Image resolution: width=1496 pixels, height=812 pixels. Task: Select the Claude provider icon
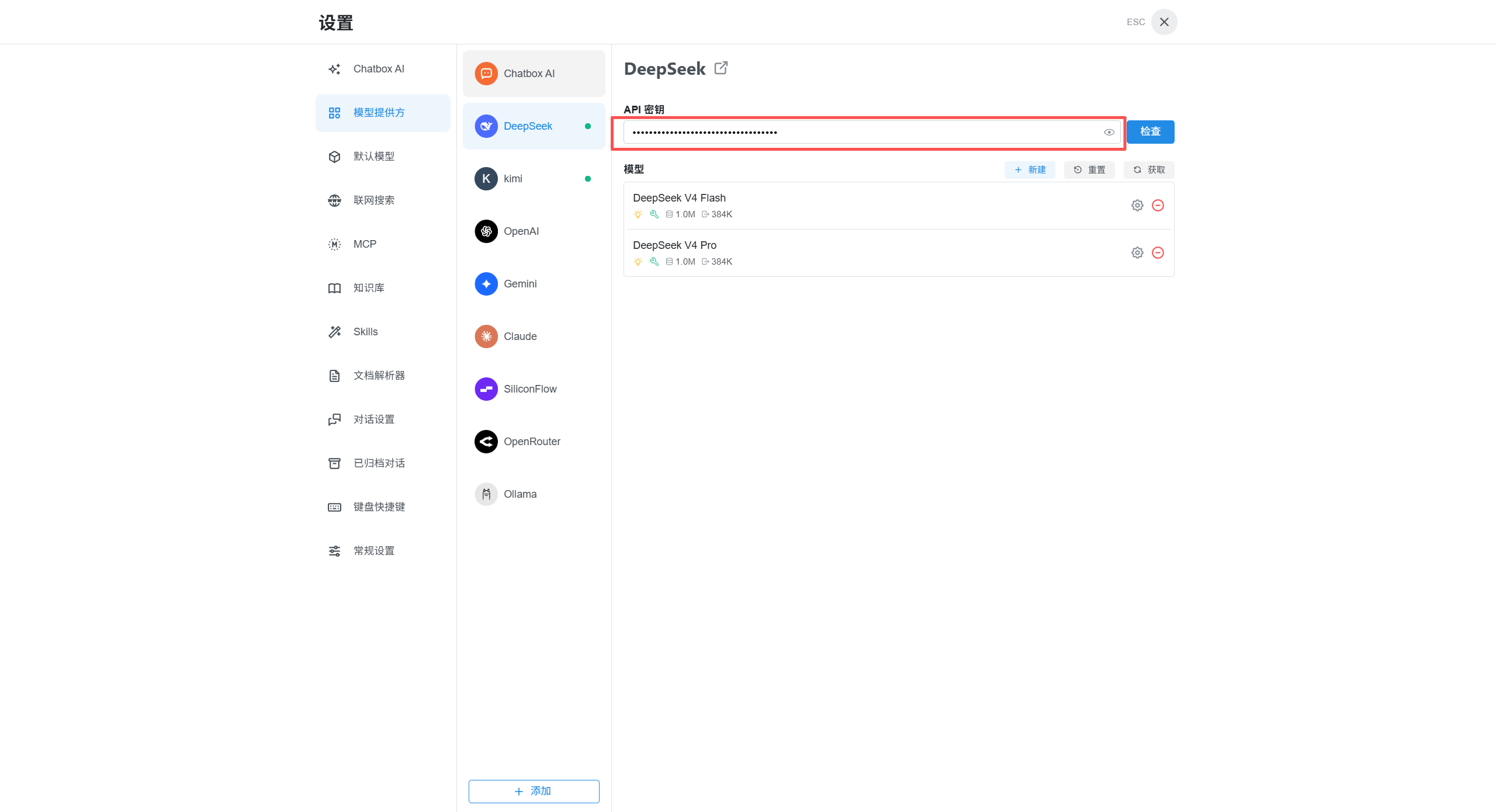click(486, 336)
